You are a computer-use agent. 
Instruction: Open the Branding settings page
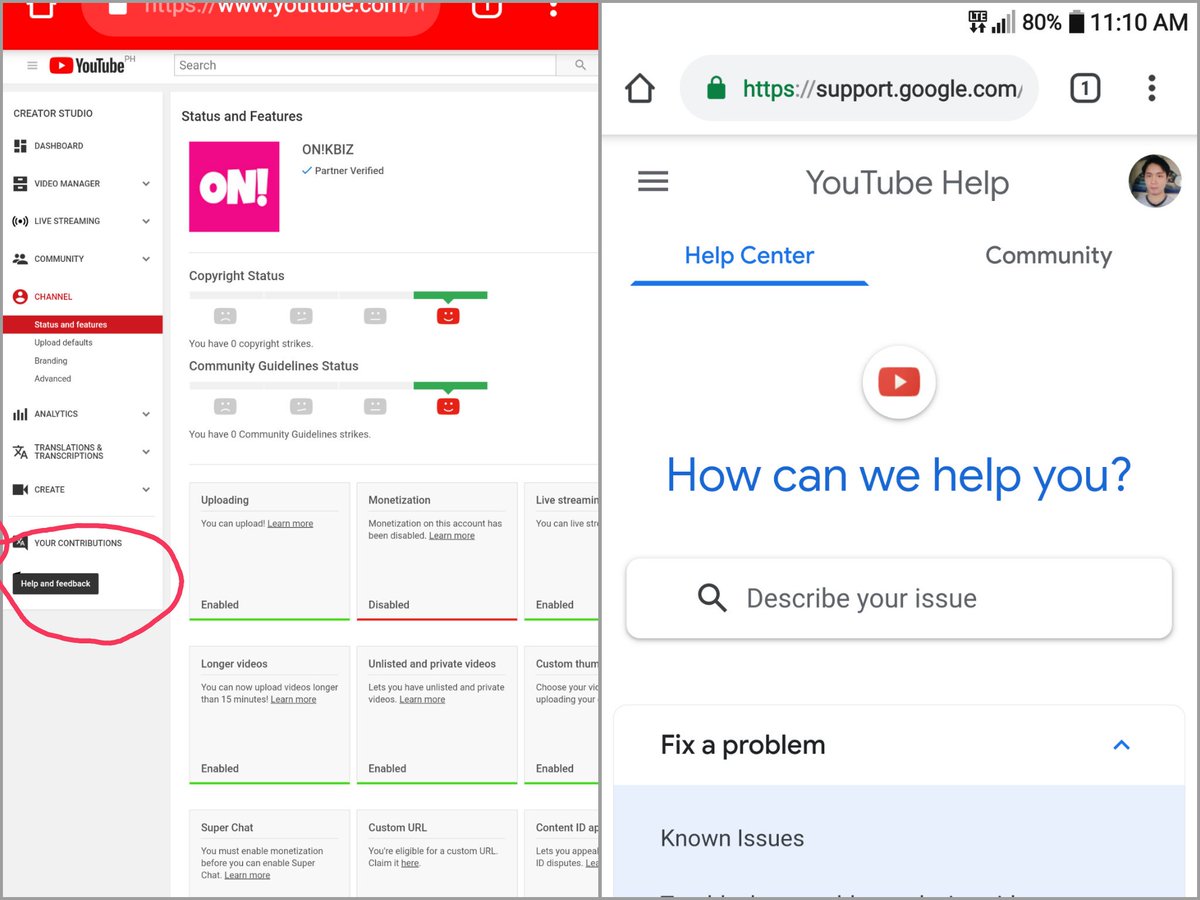[51, 361]
